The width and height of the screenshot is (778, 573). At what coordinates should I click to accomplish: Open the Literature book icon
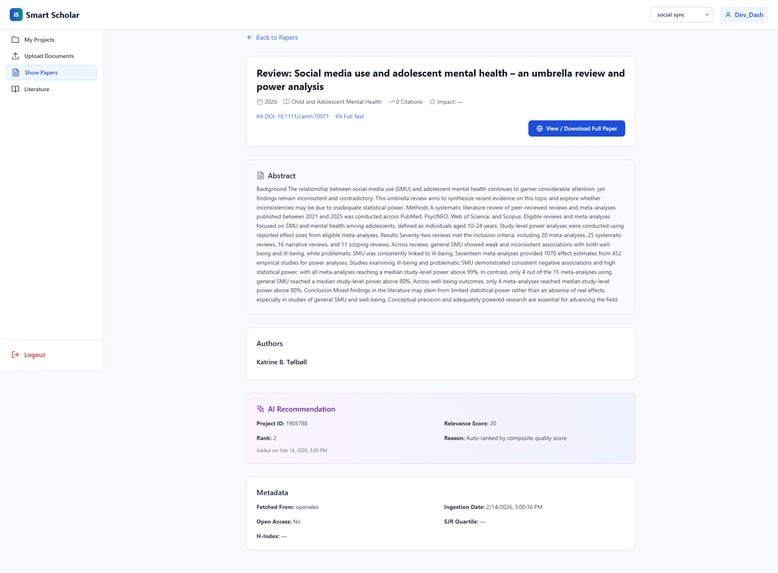(x=15, y=89)
